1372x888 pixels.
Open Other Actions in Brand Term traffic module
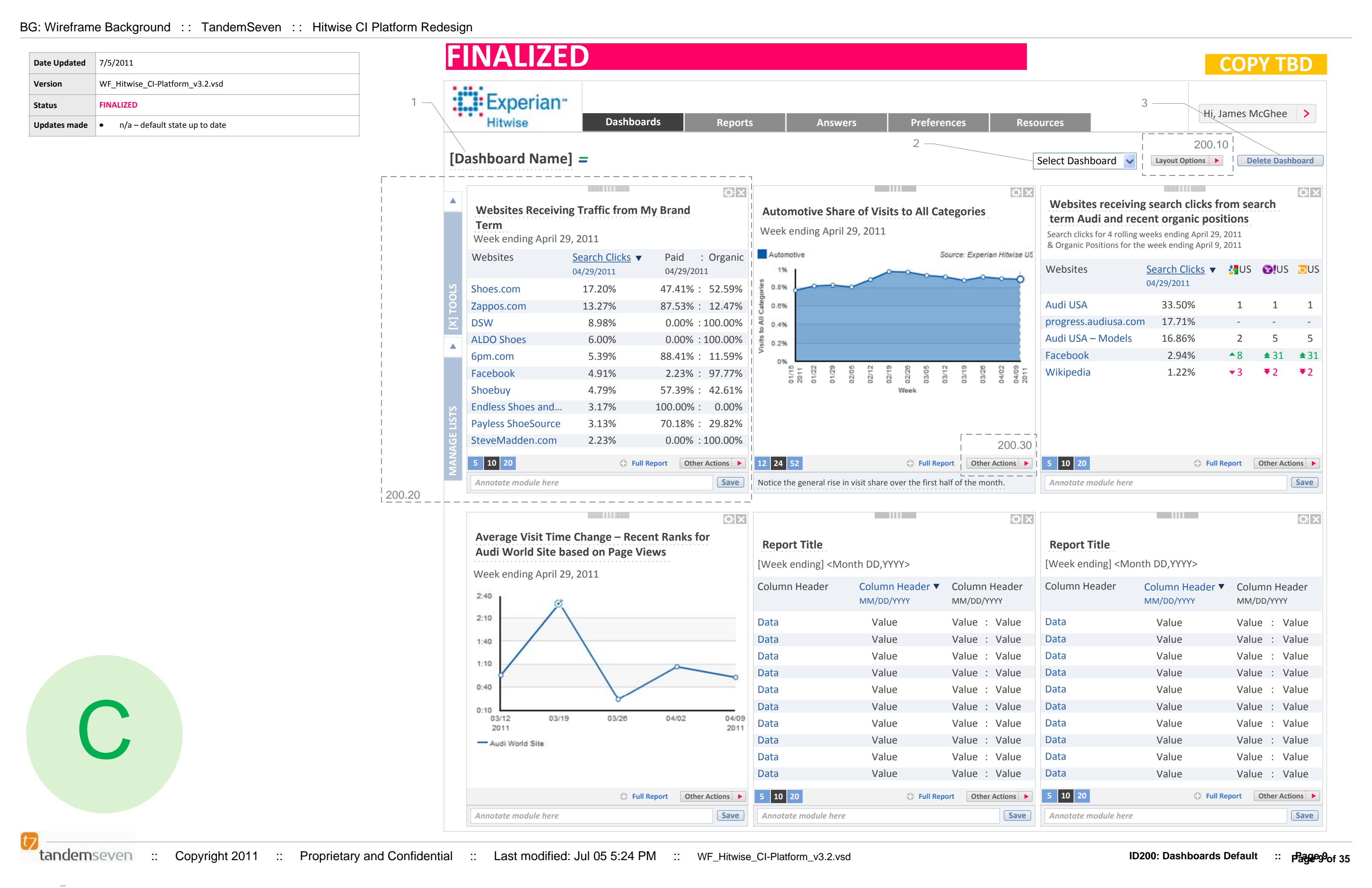pos(713,464)
